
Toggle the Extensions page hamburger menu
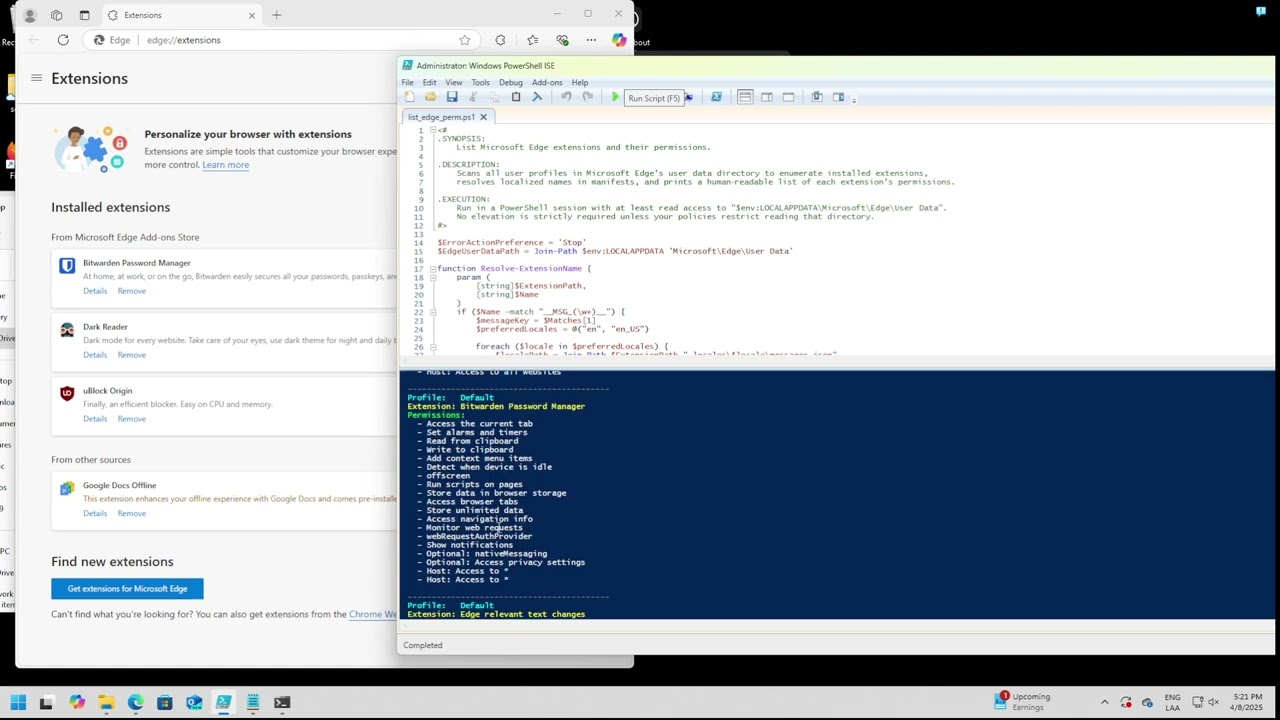pos(36,78)
